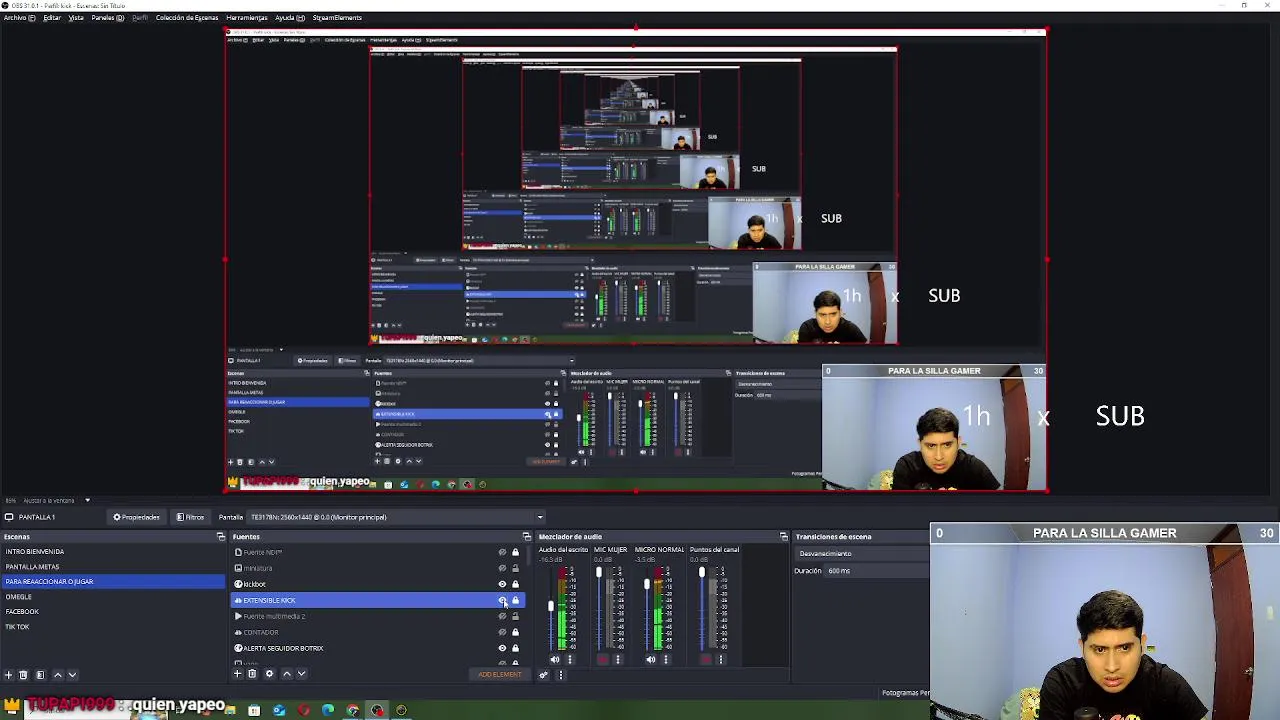Open MICRO NORMAL three-dot options
Image resolution: width=1280 pixels, height=720 pixels.
[x=665, y=659]
